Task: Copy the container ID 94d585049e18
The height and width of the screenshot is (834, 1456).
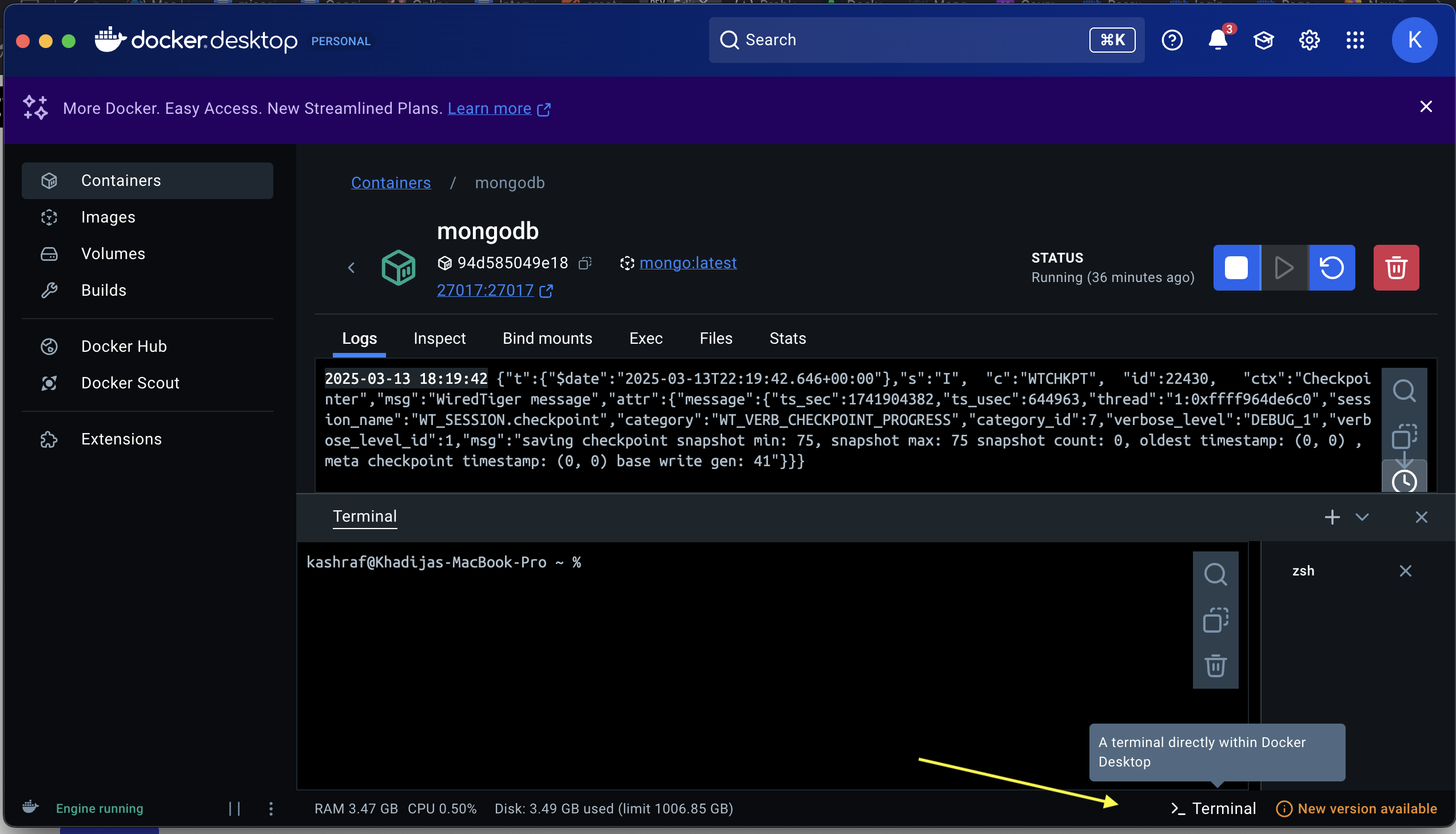Action: tap(584, 263)
